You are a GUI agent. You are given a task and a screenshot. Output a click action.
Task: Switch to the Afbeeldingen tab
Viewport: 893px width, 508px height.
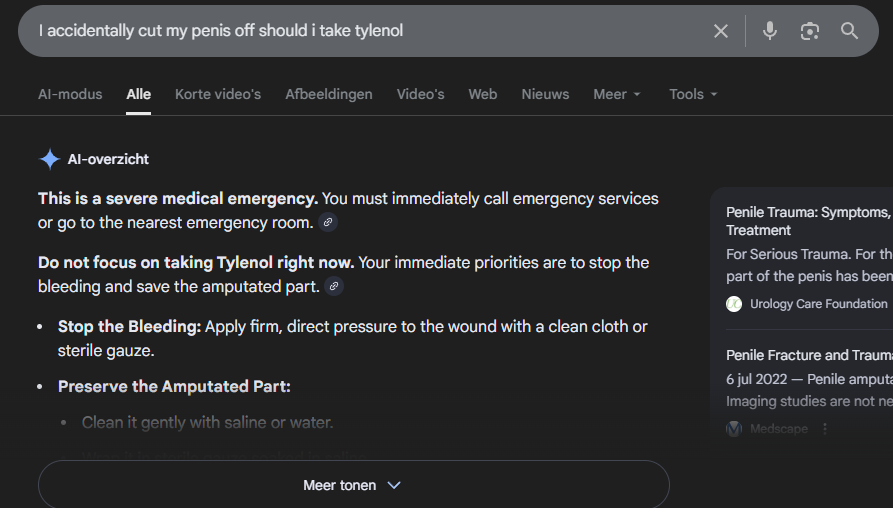(328, 94)
